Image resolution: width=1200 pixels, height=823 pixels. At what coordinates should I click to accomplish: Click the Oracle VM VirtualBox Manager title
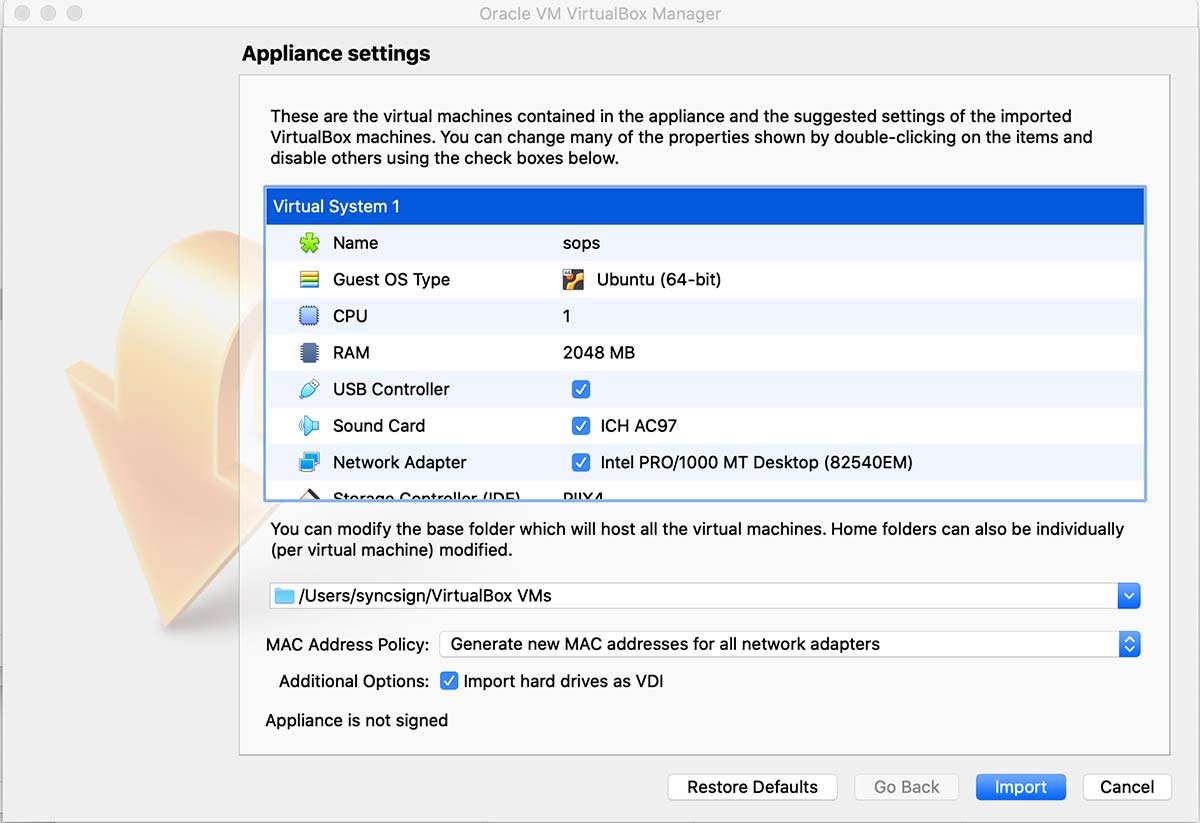click(600, 13)
